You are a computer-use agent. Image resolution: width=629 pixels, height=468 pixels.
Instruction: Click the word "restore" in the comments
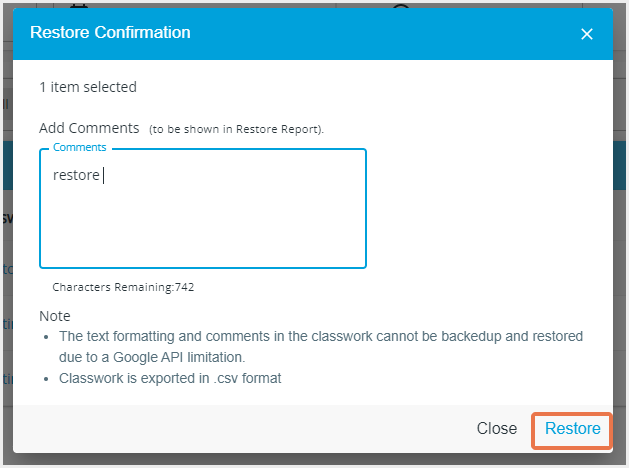point(76,175)
